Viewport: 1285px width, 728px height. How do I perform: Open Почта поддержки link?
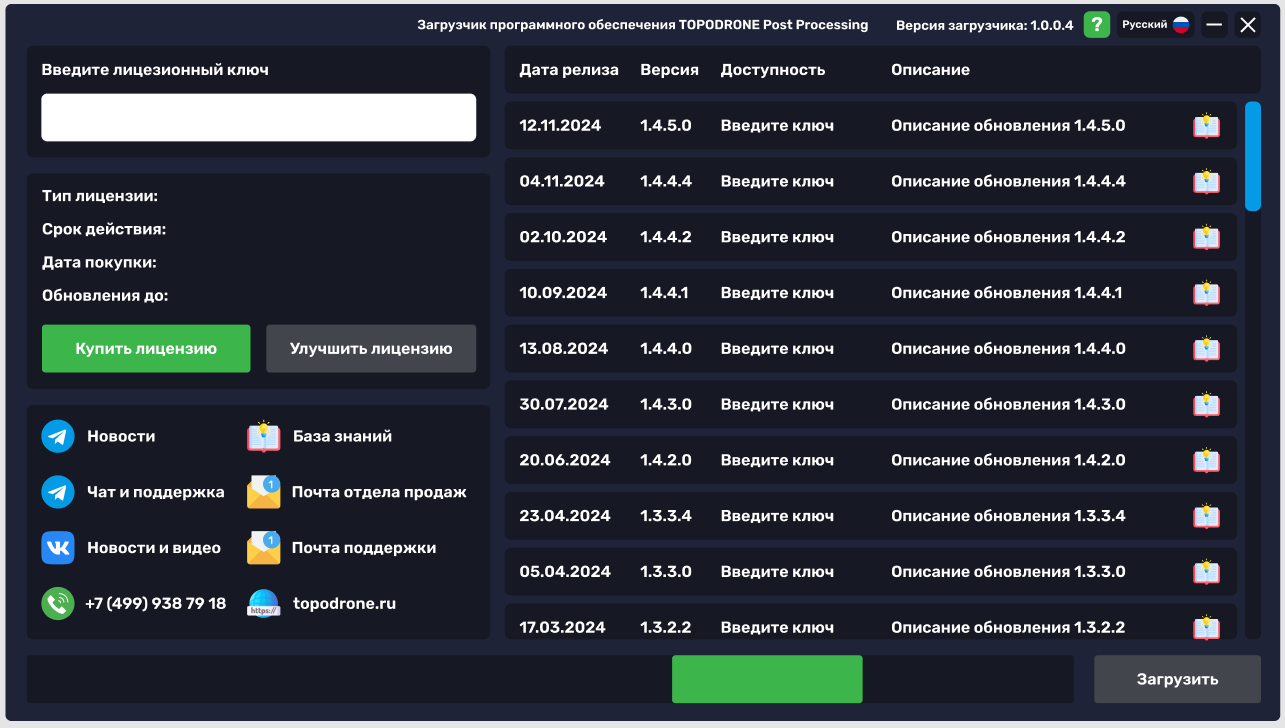(364, 548)
